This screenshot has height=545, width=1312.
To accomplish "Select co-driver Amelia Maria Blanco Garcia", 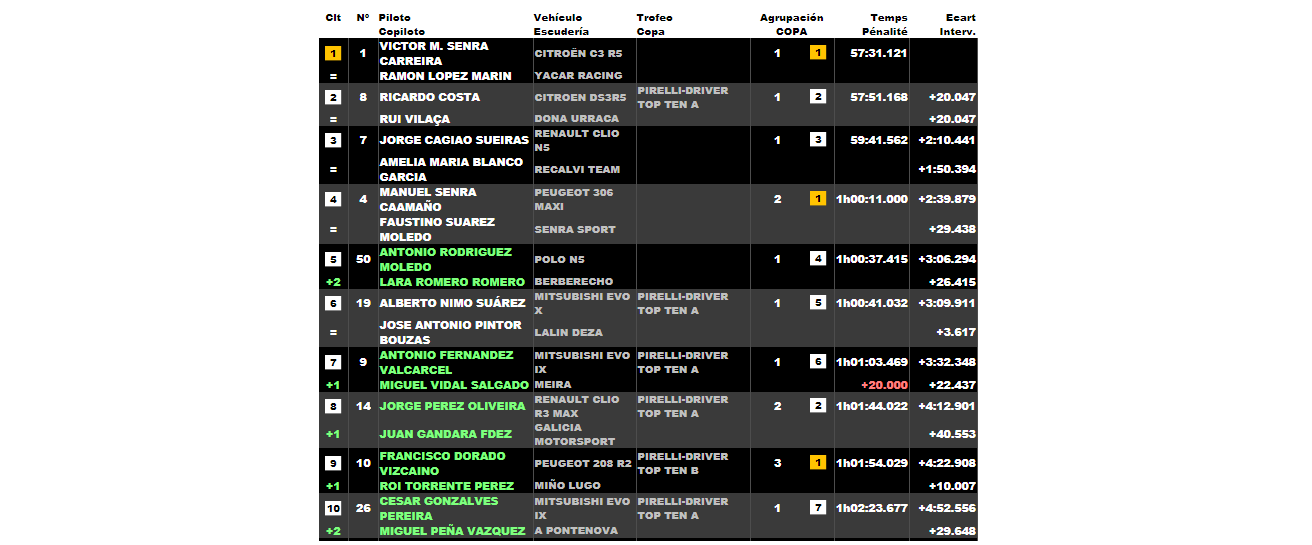I will [x=451, y=169].
